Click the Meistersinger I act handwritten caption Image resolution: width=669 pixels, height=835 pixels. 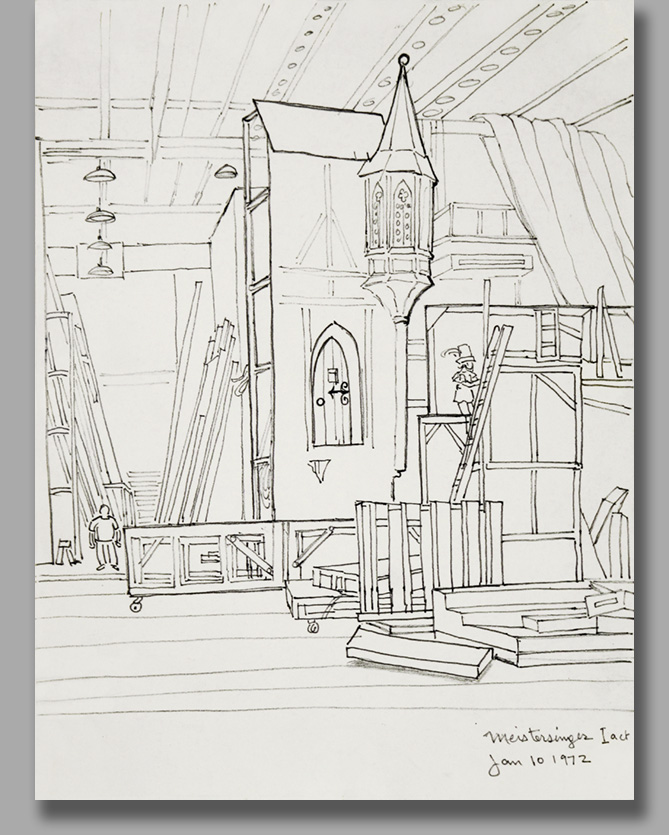tap(557, 736)
